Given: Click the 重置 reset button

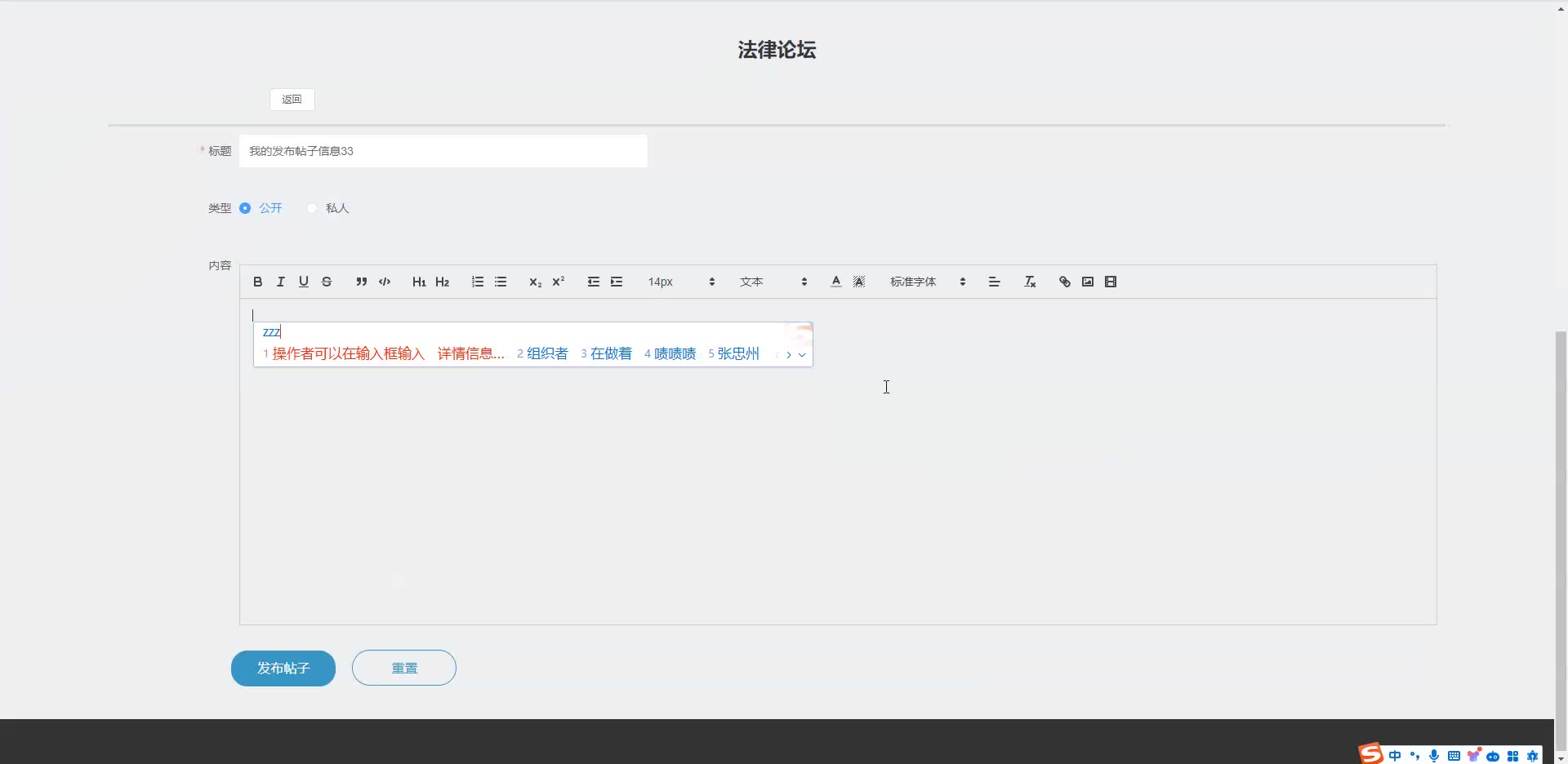Looking at the screenshot, I should coord(404,668).
